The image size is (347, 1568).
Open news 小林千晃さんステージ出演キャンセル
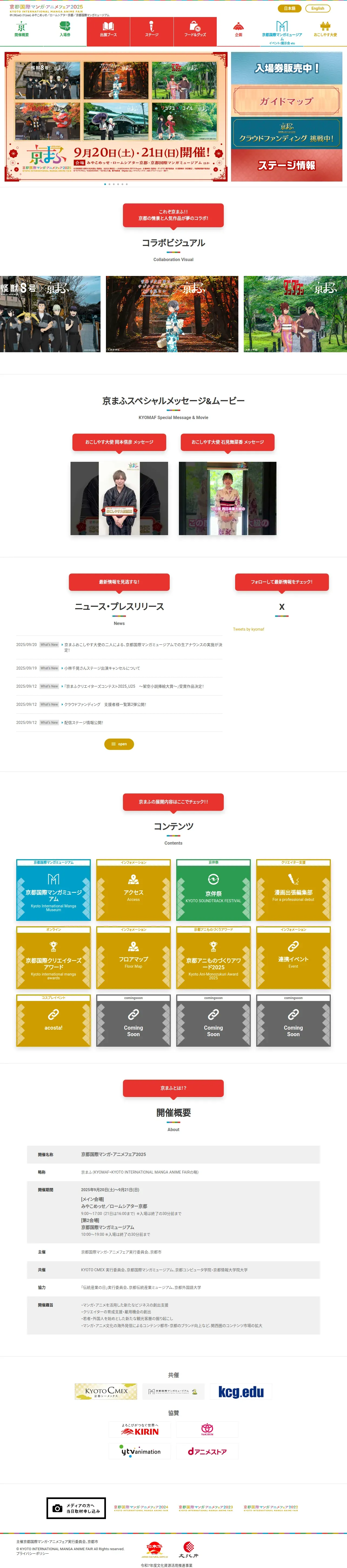pyautogui.click(x=102, y=668)
